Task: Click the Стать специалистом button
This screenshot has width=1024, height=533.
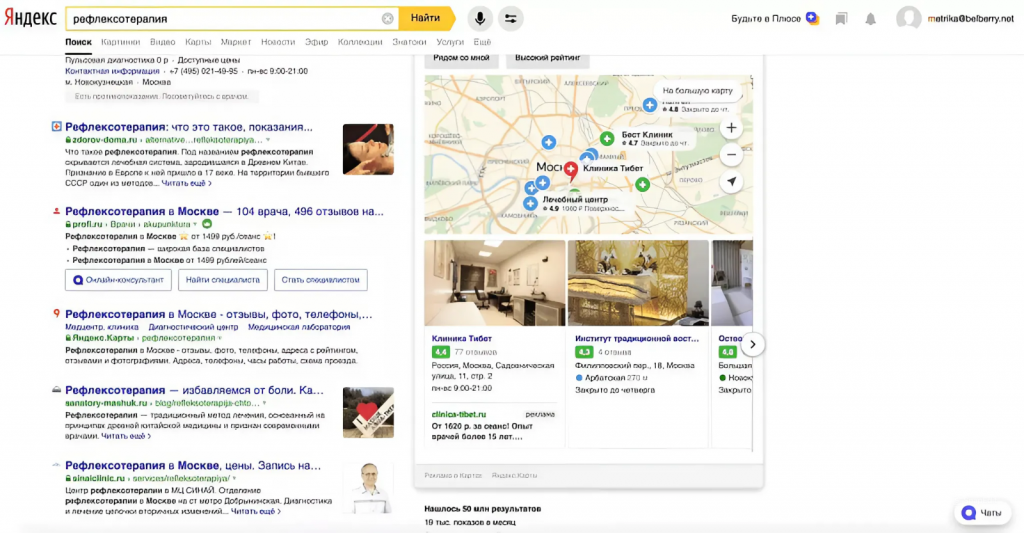Action: (321, 280)
